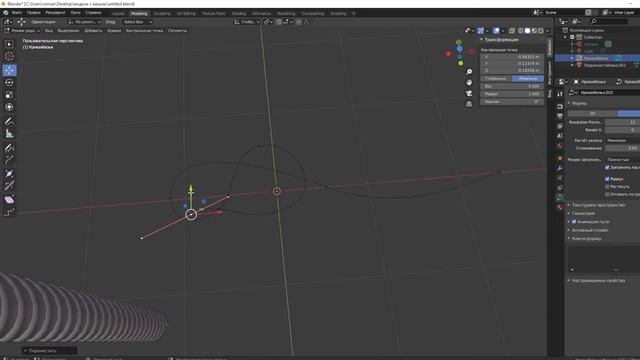This screenshot has height=360, width=640.
Task: Switch to the Layout workspace tab
Action: (x=118, y=13)
